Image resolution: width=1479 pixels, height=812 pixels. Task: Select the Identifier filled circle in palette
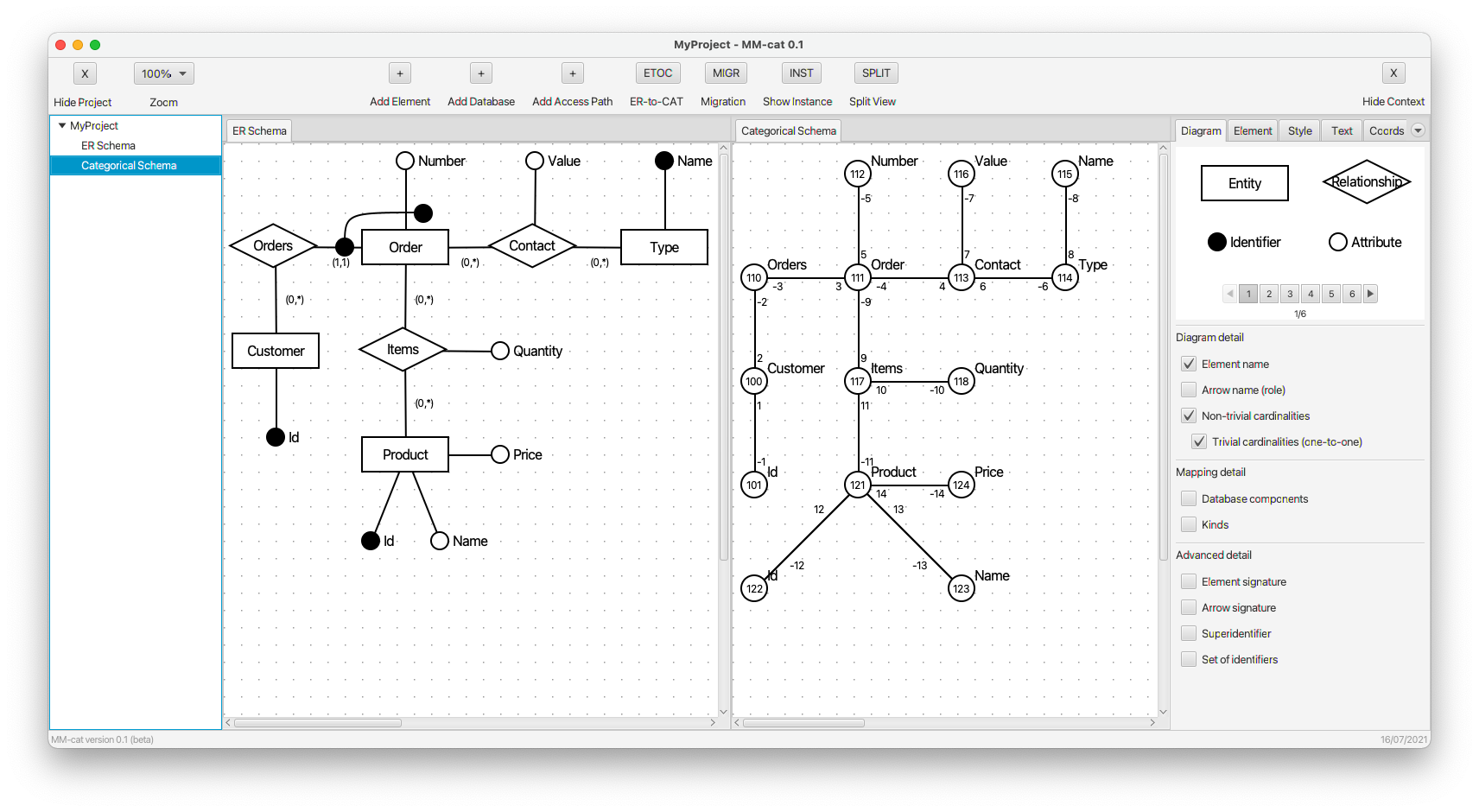[x=1217, y=242]
